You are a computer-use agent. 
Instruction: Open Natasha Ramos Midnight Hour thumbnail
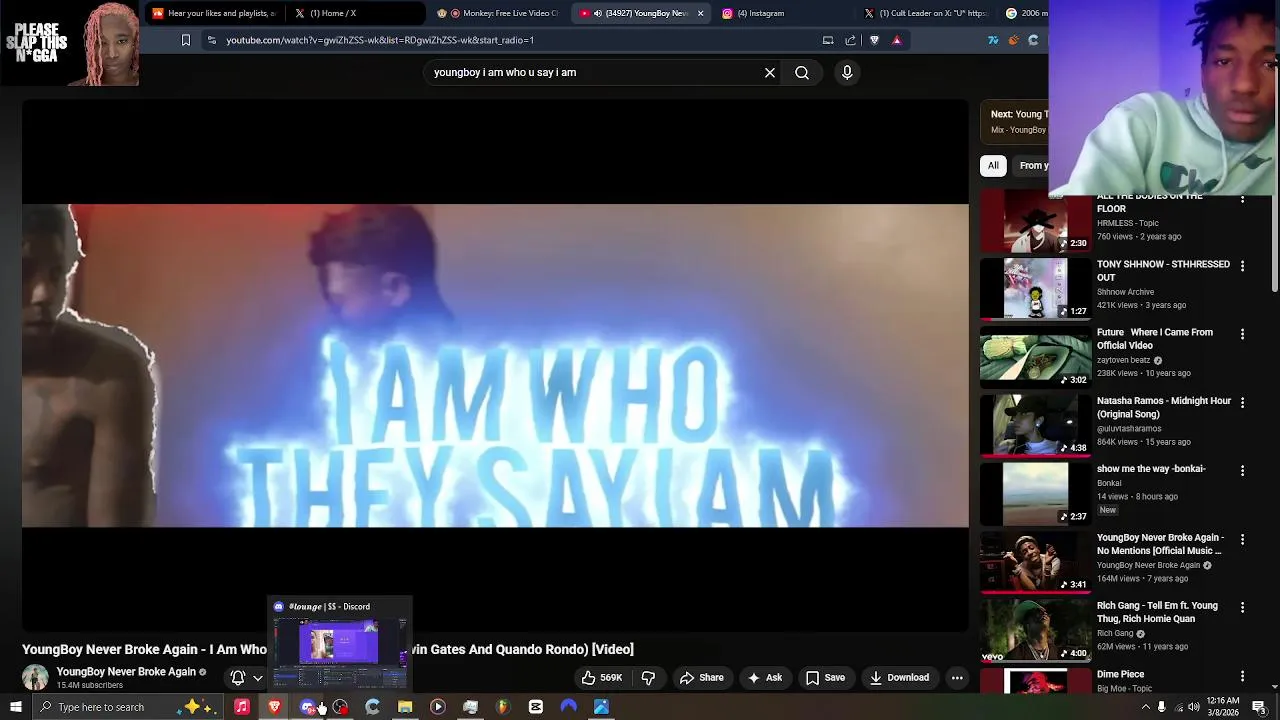click(1035, 424)
